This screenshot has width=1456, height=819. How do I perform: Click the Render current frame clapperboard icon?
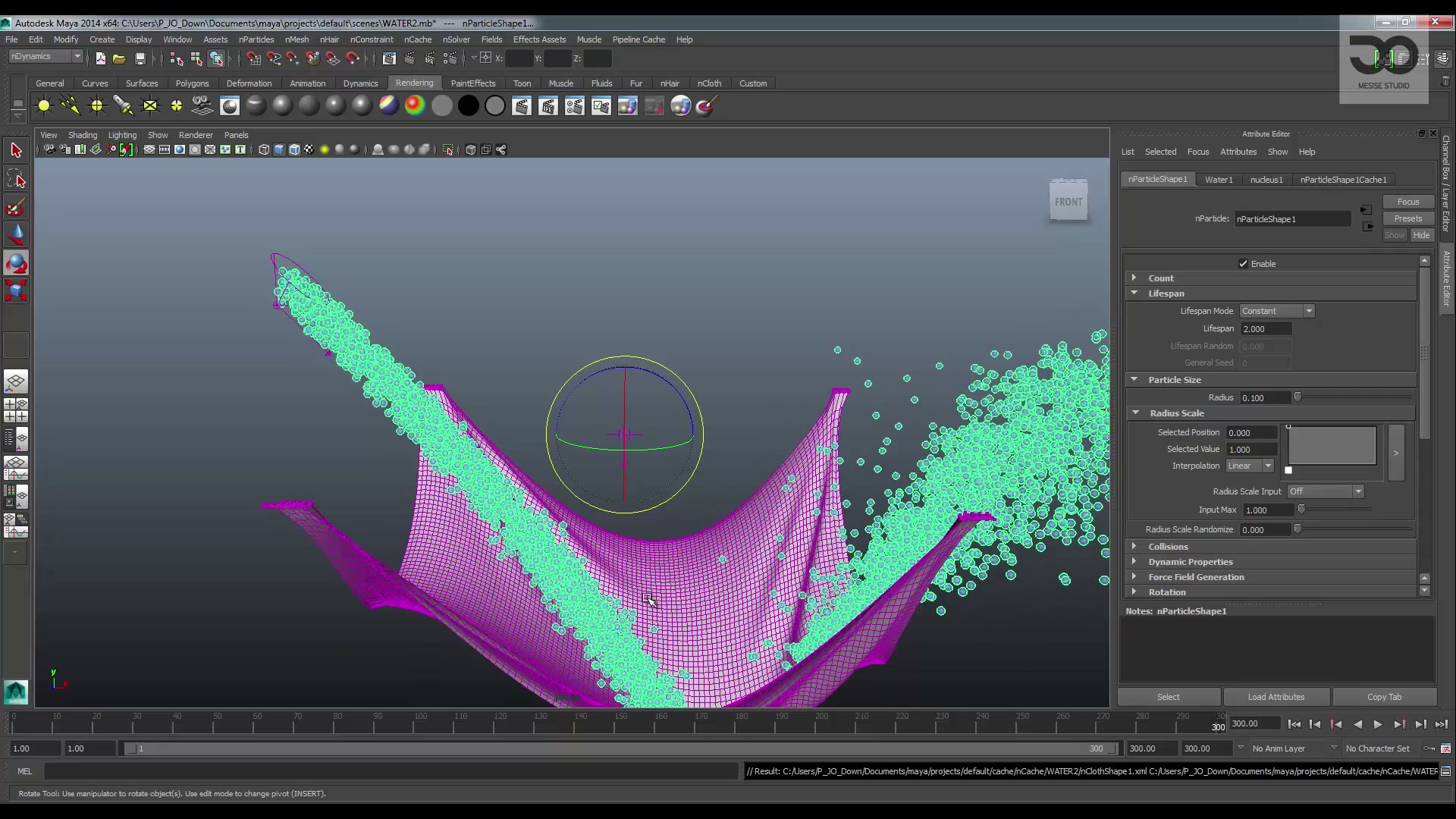tap(410, 58)
